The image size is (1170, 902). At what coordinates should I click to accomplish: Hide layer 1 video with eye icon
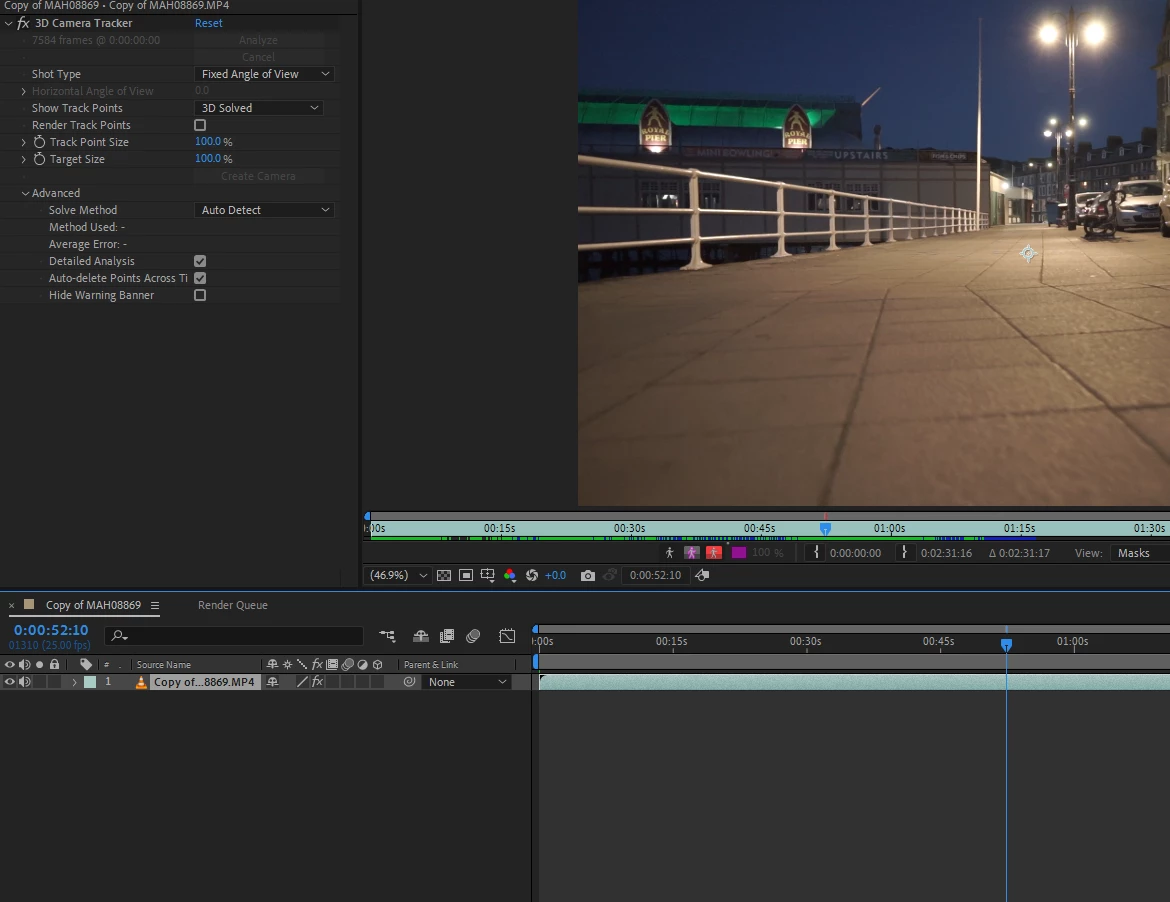pos(10,682)
